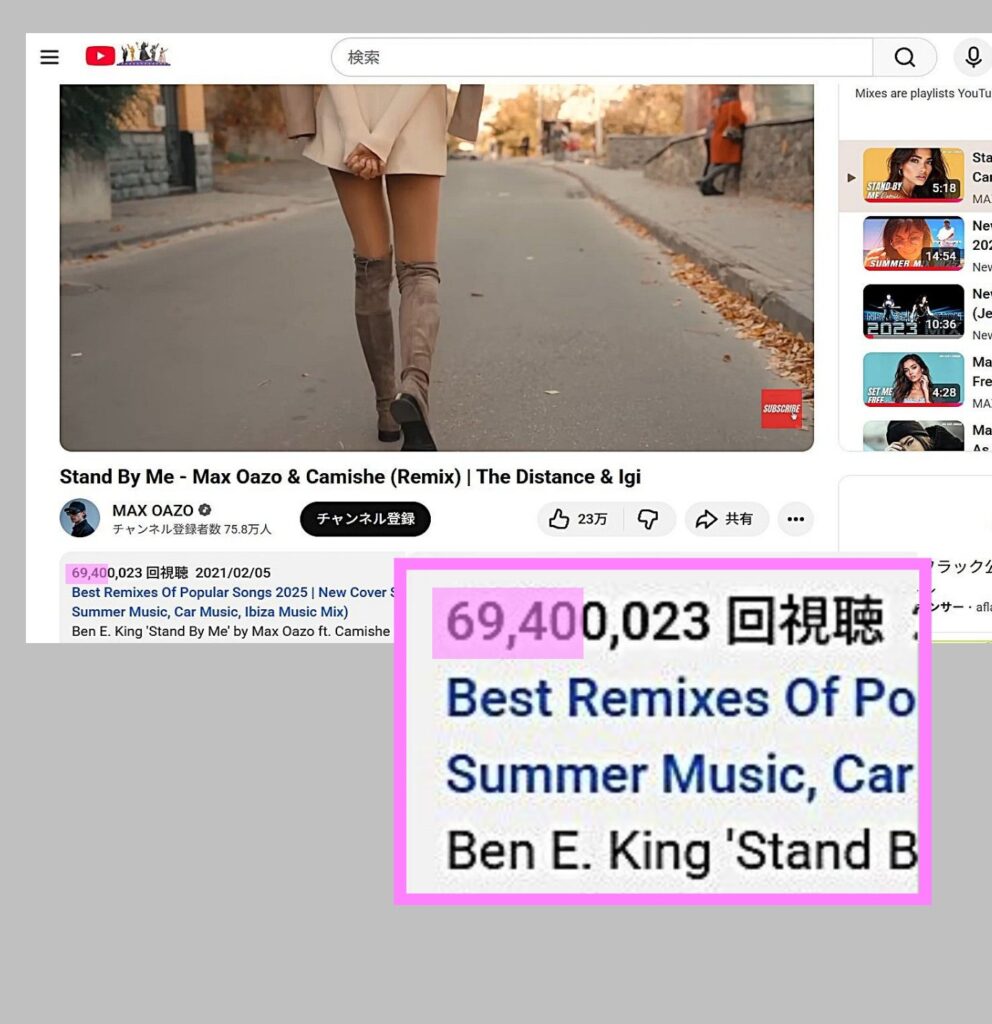Play the Set Me Free 4:28 thumbnail
992x1024 pixels.
coord(912,380)
